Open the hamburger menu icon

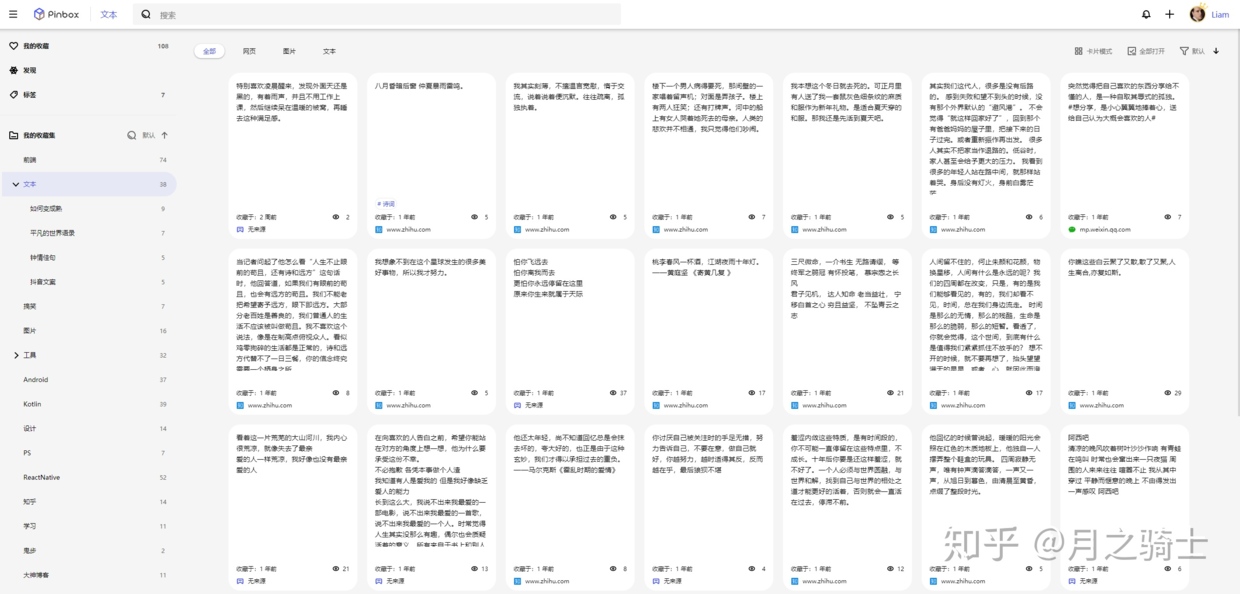(12, 14)
